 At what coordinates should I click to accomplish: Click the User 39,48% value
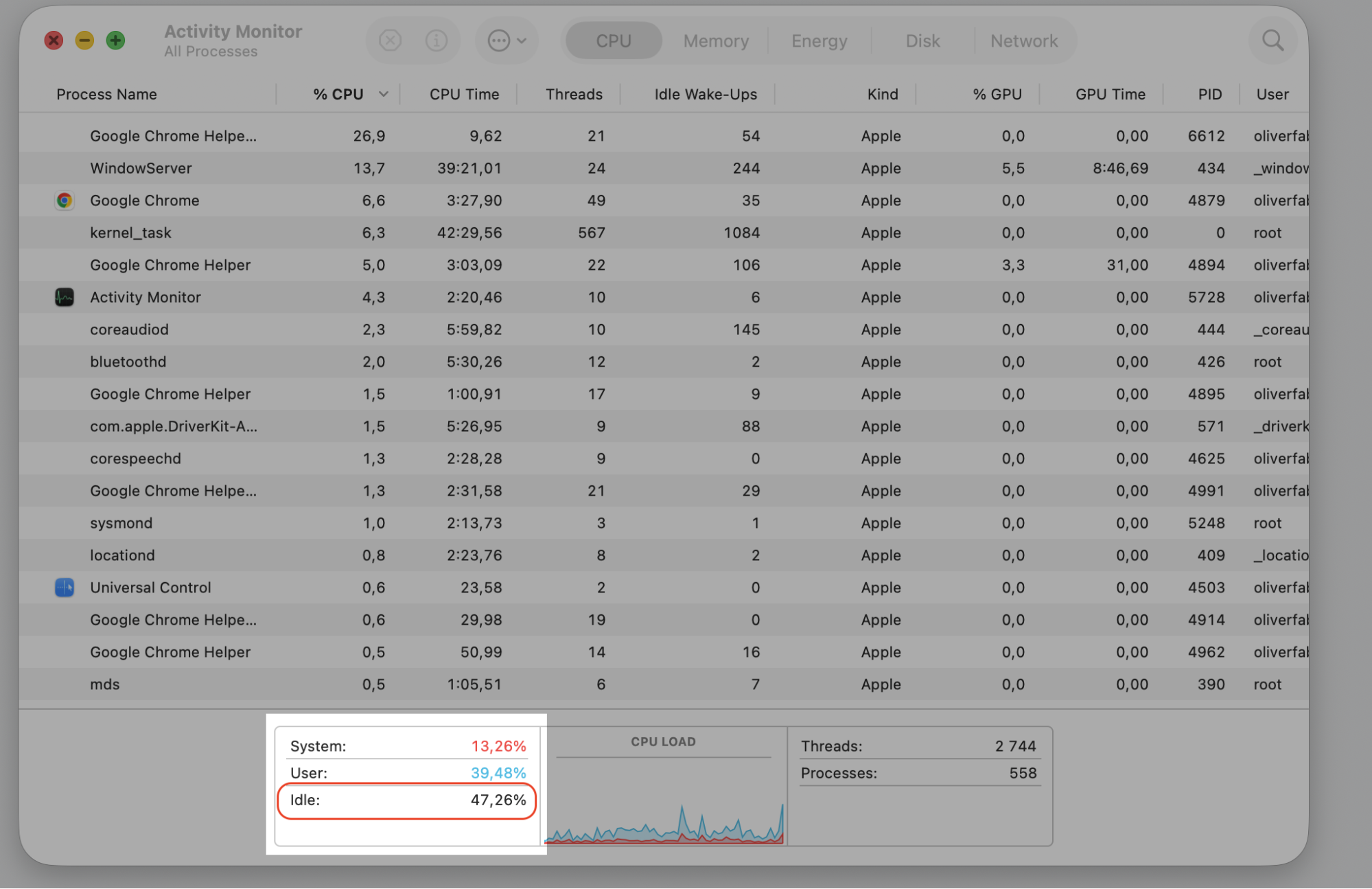click(498, 773)
